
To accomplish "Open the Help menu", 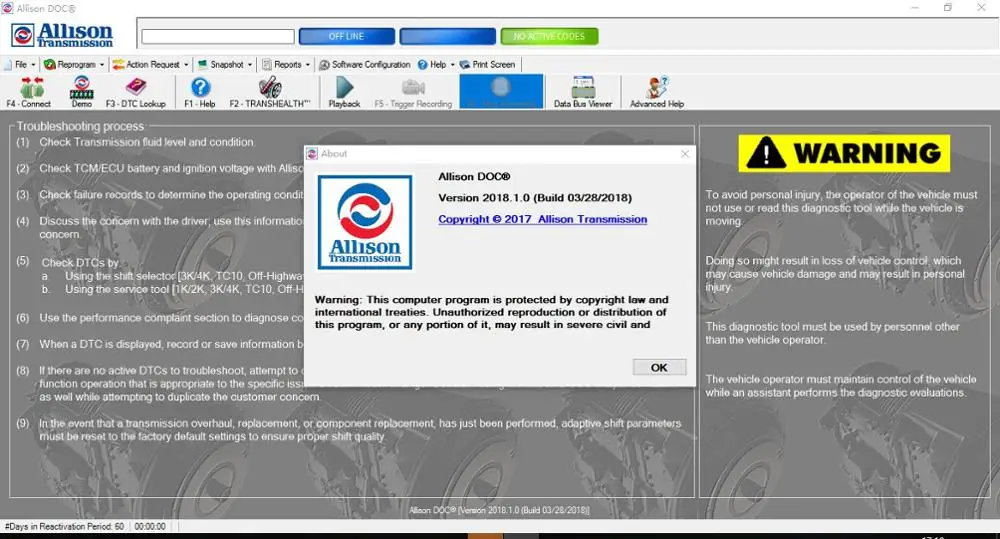I will coord(432,64).
